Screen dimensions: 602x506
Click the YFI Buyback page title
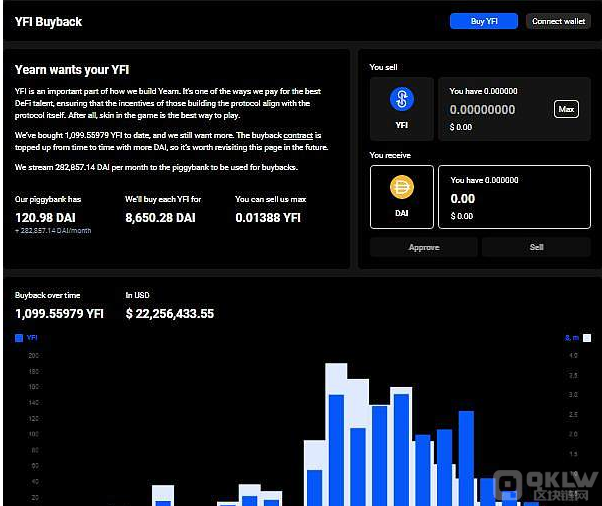(x=48, y=21)
